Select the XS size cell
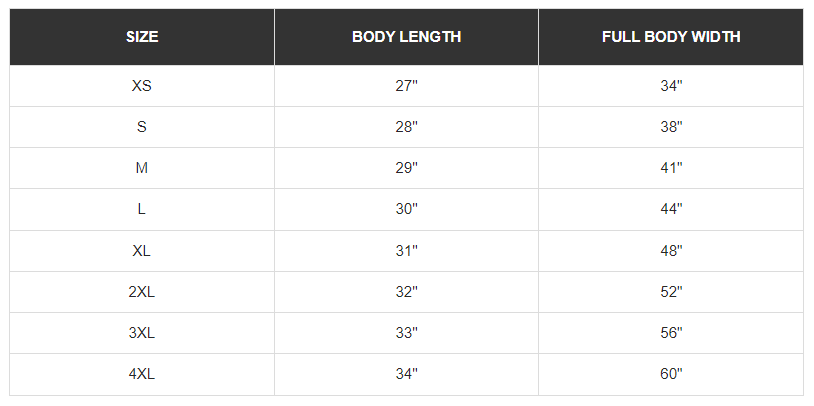 coord(142,86)
